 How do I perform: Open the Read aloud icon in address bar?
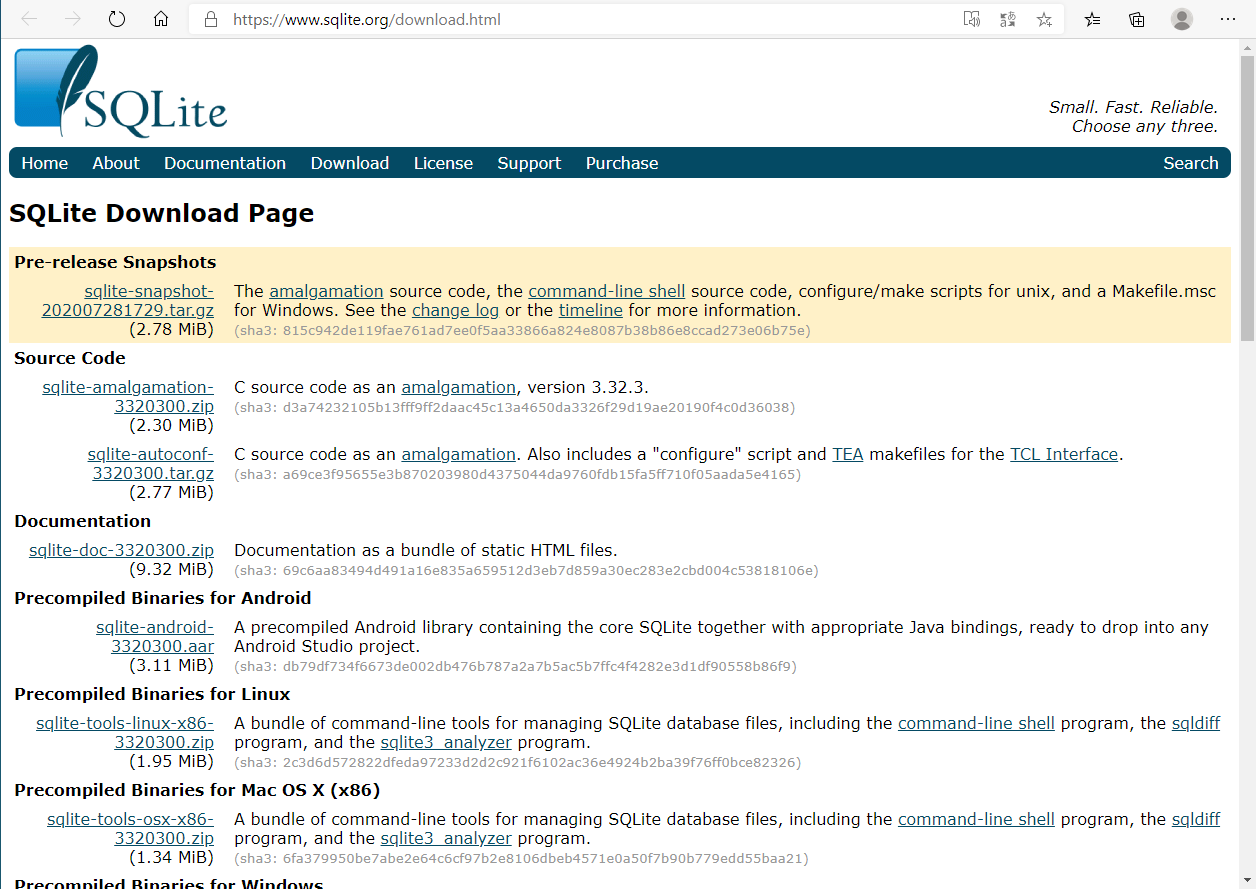(x=971, y=19)
